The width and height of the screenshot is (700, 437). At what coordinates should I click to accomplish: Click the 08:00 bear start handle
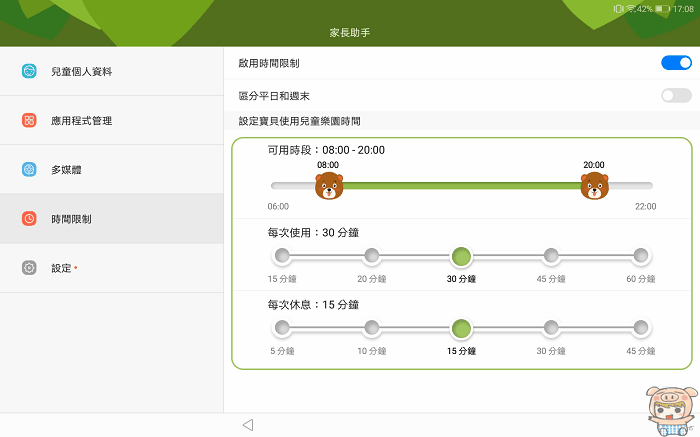click(328, 186)
